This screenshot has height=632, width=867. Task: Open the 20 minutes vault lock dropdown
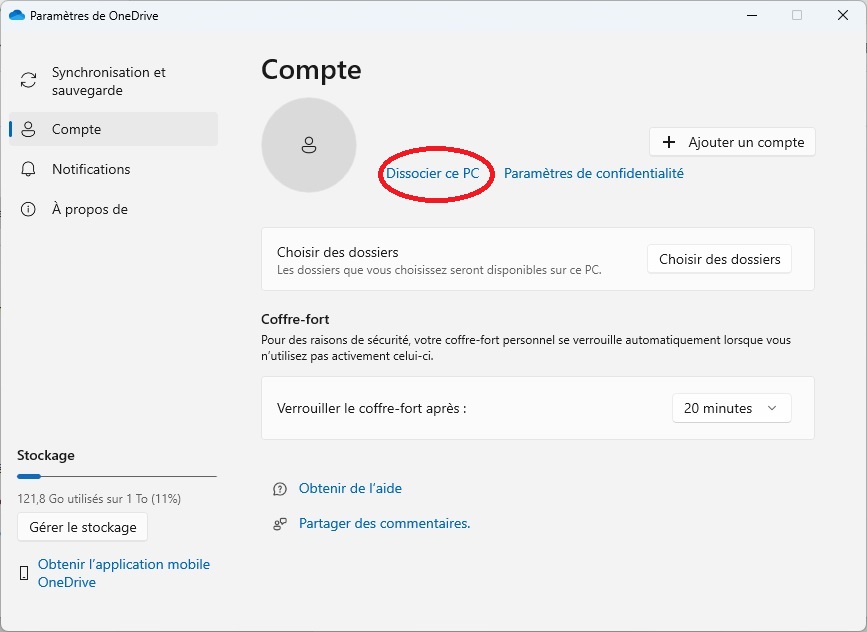[x=732, y=408]
